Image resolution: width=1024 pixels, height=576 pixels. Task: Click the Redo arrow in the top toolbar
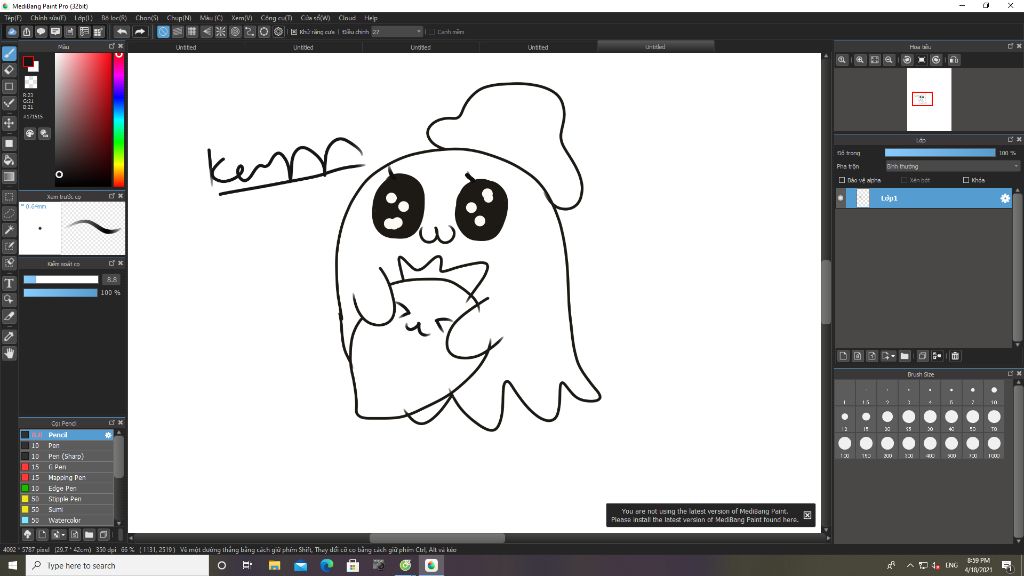coord(140,31)
